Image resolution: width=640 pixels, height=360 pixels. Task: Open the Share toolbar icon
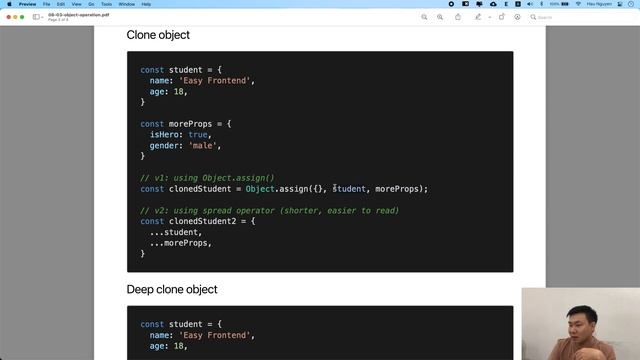458,17
